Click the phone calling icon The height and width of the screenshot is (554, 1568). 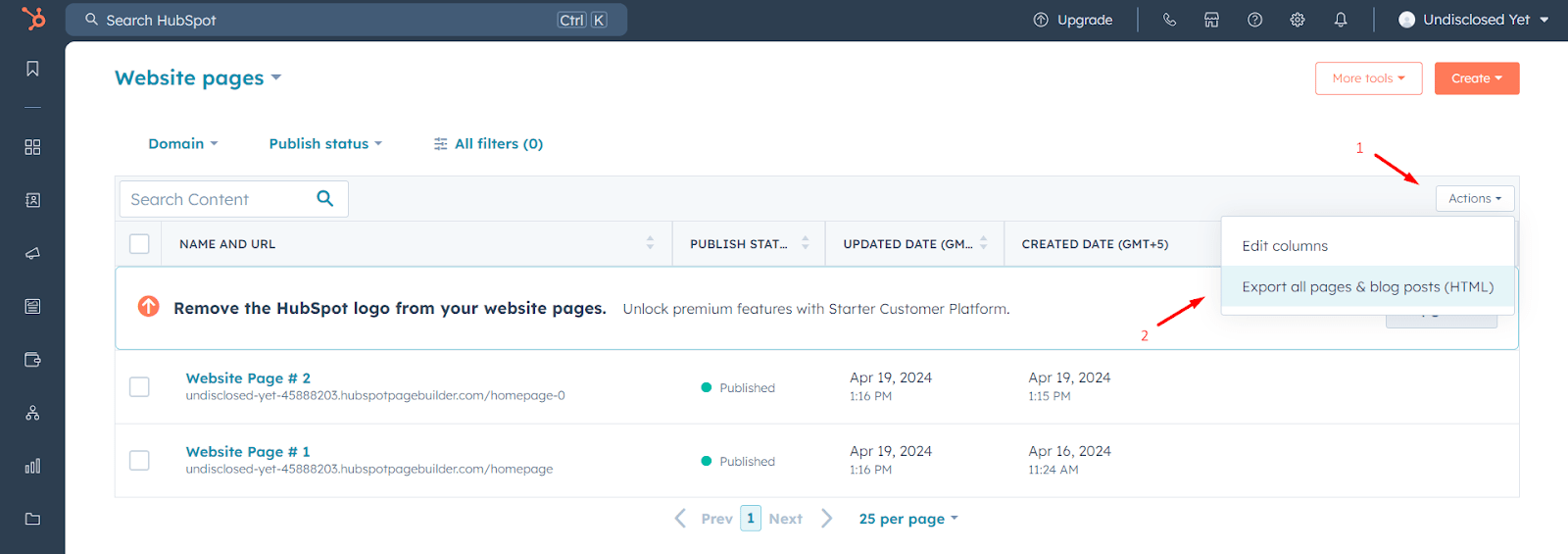tap(1169, 20)
